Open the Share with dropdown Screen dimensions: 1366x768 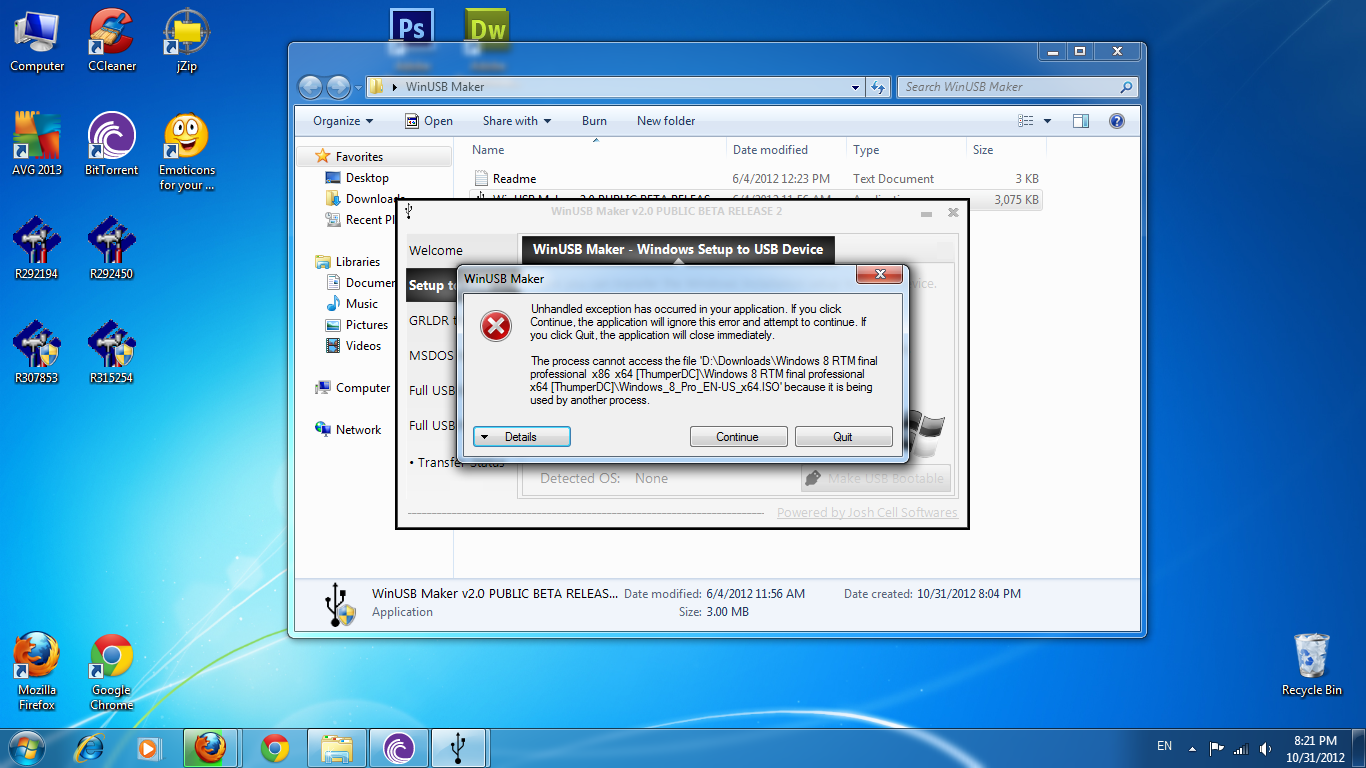tap(517, 121)
